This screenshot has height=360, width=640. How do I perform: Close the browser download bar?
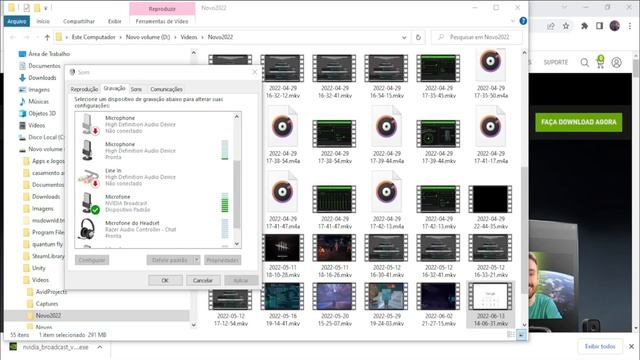point(631,346)
